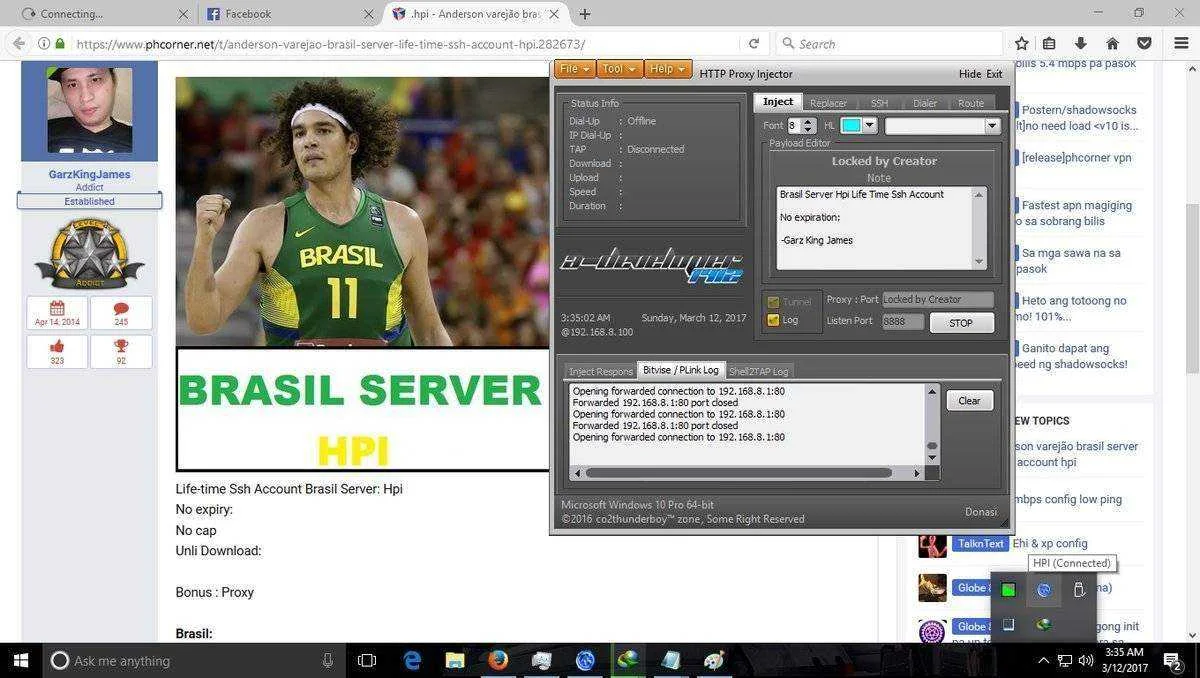Screen dimensions: 1200x678
Task: Bookmark this page with star icon
Action: (x=1021, y=44)
